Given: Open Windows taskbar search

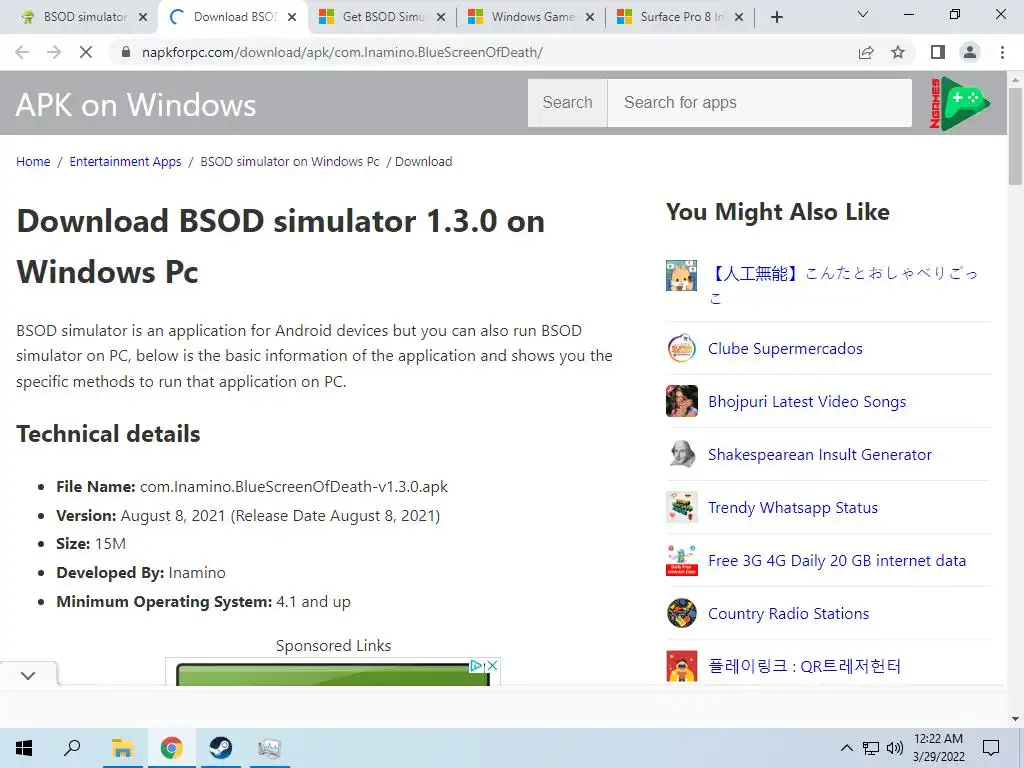Looking at the screenshot, I should click(72, 748).
